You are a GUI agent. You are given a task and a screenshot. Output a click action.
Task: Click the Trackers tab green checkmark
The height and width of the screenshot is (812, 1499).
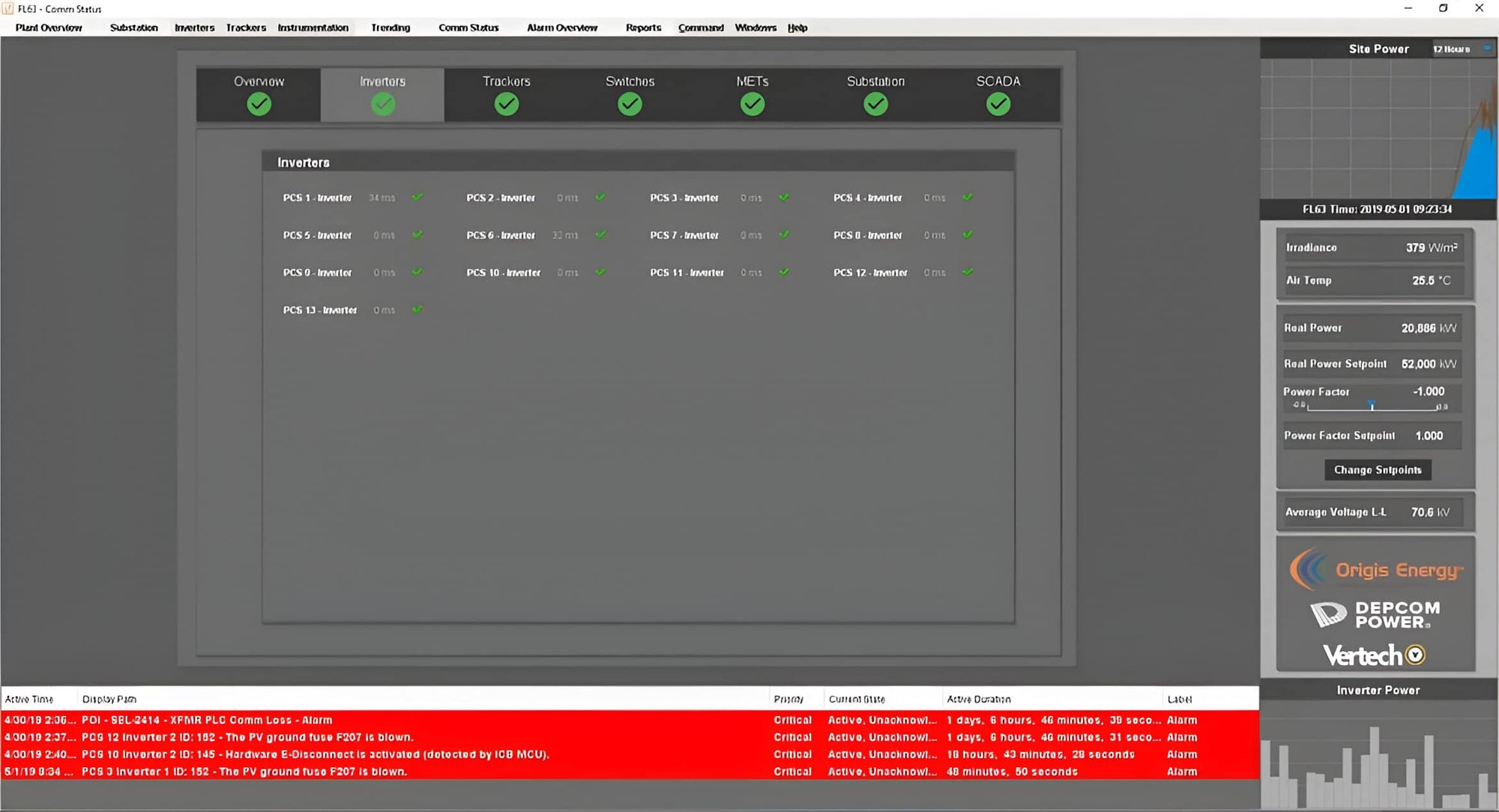[x=506, y=104]
